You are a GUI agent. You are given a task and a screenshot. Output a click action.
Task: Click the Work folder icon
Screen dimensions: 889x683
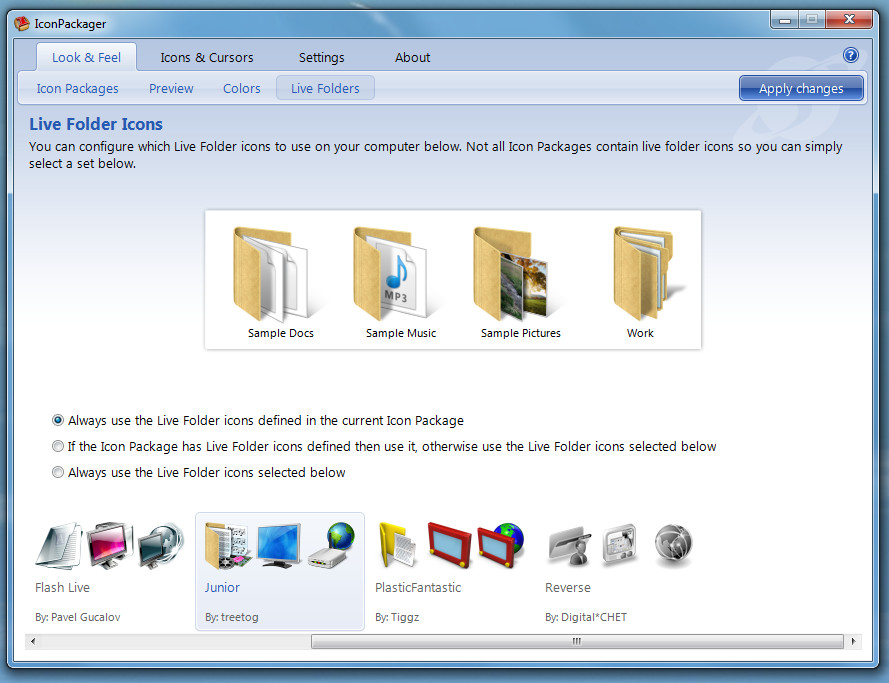[x=644, y=274]
